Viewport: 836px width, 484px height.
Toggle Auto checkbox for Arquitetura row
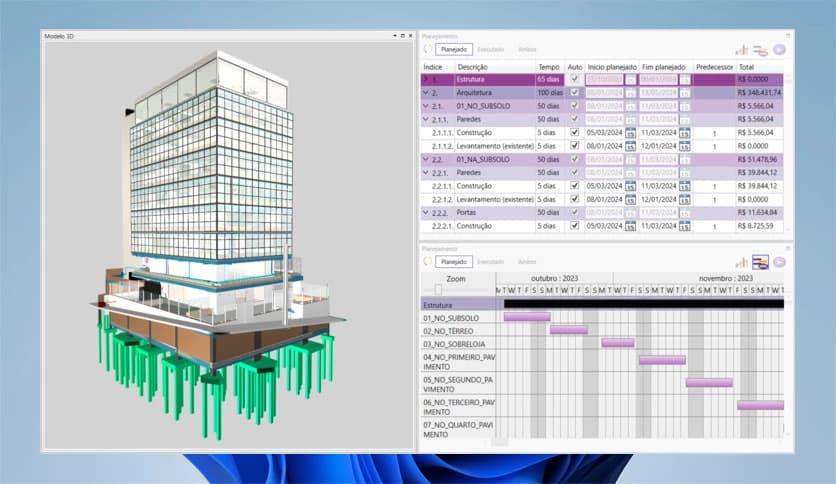point(574,92)
